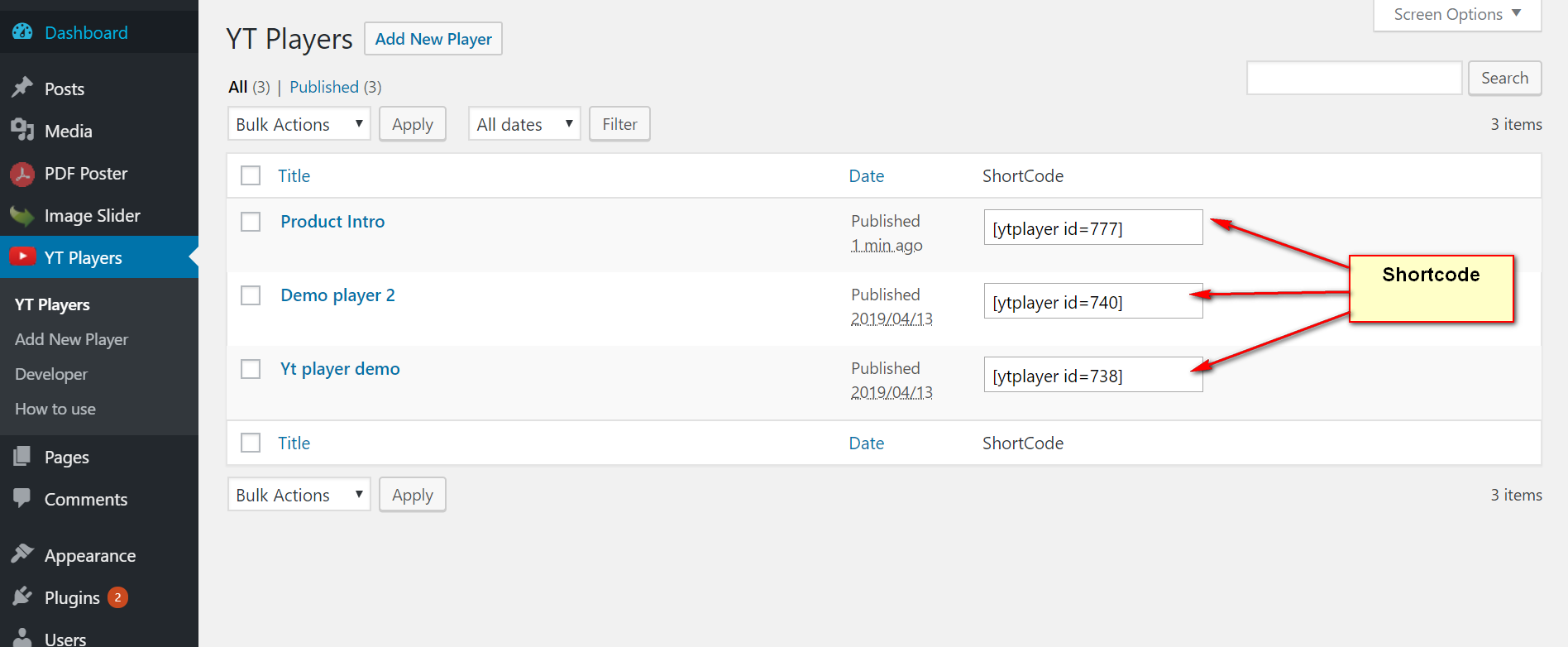The height and width of the screenshot is (647, 1568).
Task: Click the Posts pushpin icon
Action: pos(22,88)
